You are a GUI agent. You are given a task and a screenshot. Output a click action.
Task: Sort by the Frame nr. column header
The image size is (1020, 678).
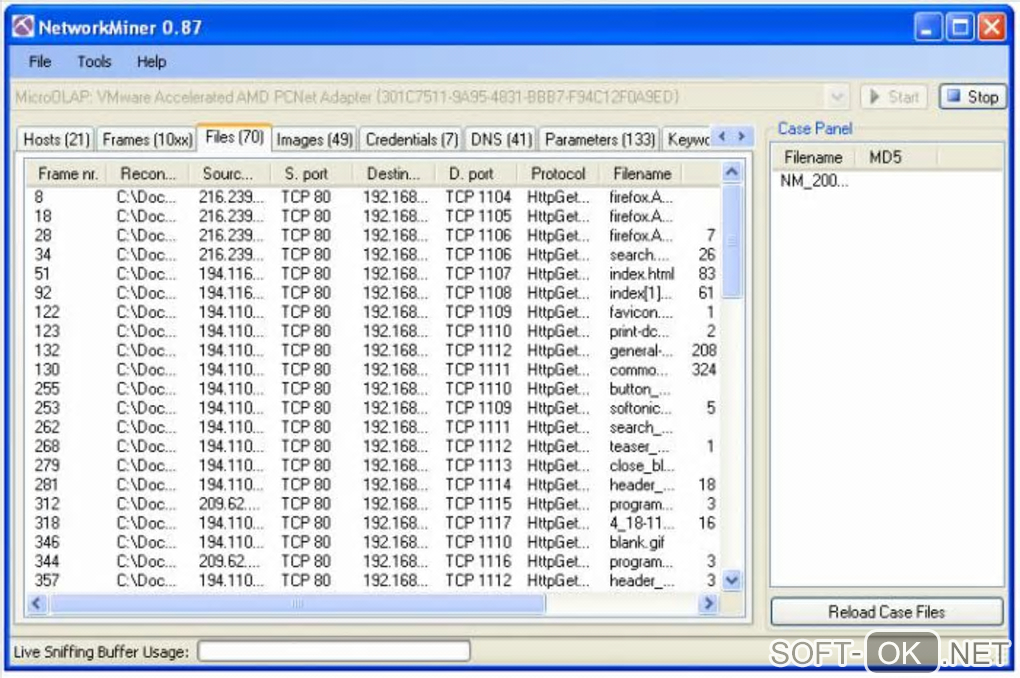(68, 174)
